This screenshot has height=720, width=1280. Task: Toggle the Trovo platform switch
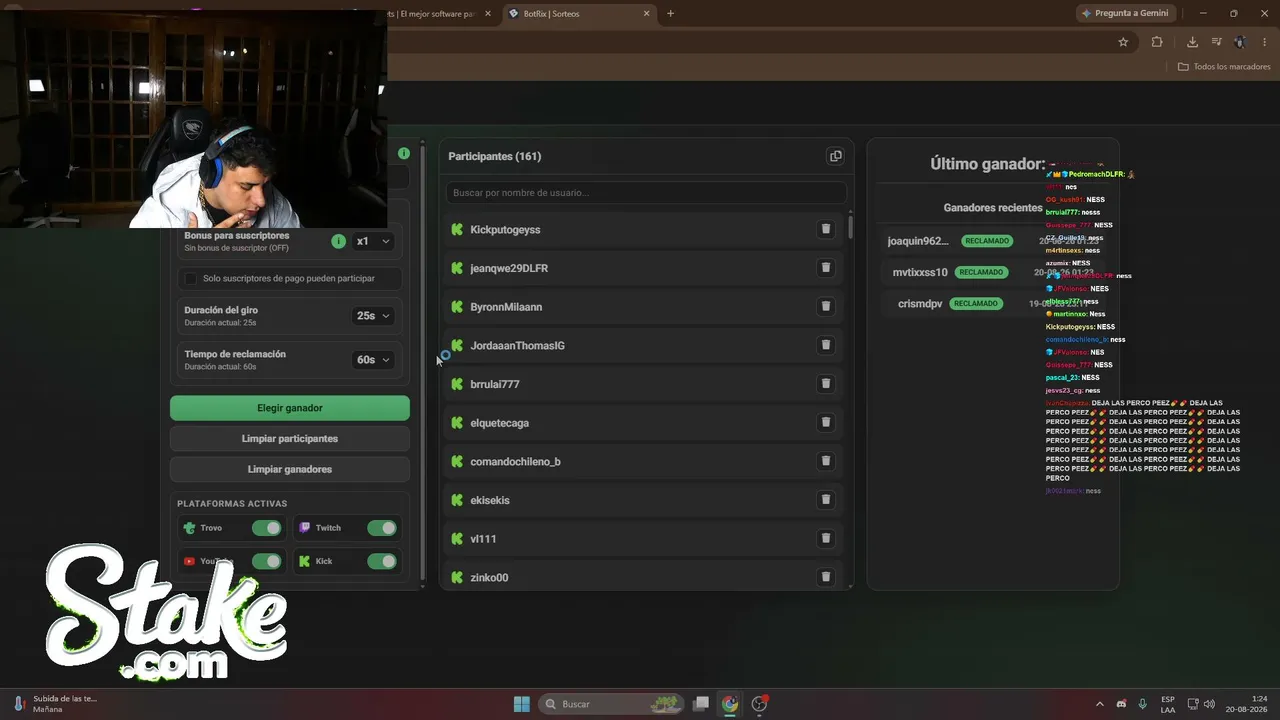pyautogui.click(x=266, y=528)
